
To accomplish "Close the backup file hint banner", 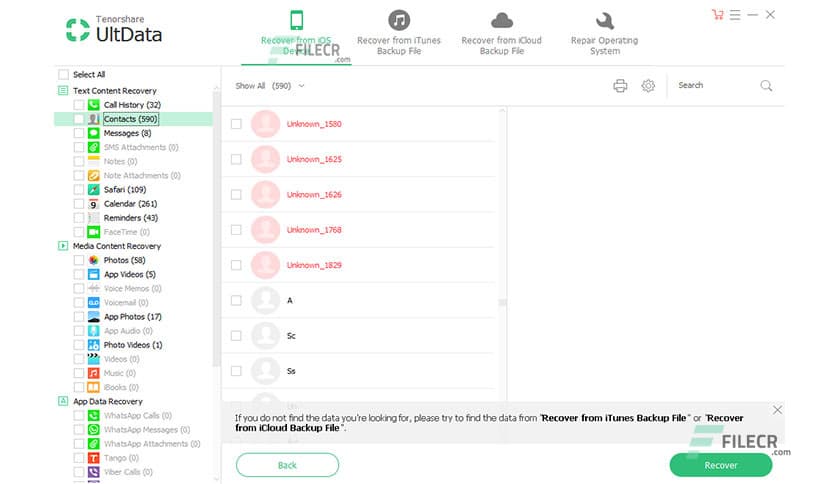I will pyautogui.click(x=777, y=410).
